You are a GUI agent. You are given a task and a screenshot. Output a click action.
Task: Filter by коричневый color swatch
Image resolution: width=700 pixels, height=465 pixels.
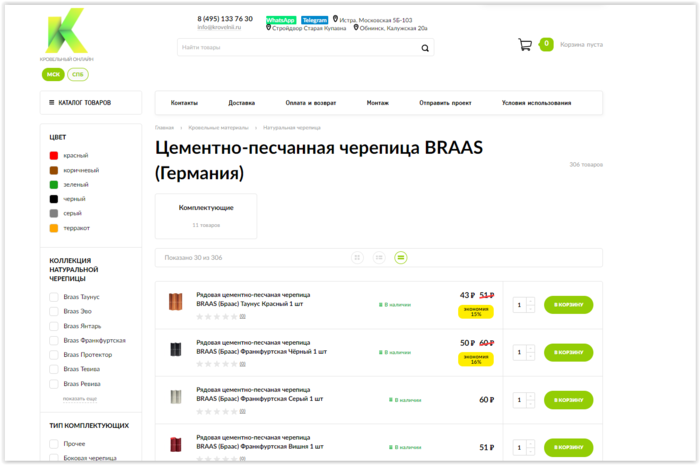(54, 170)
